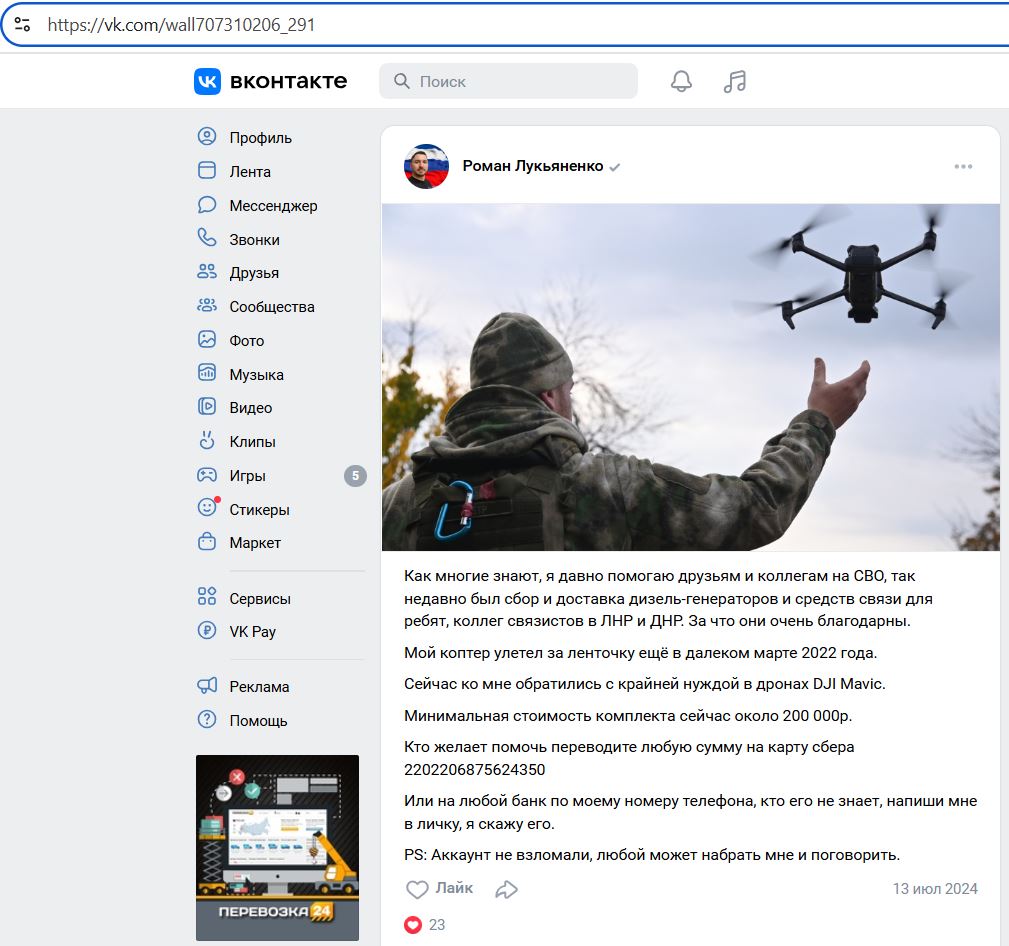
Task: Click the Игры badge showing 5
Action: point(355,476)
